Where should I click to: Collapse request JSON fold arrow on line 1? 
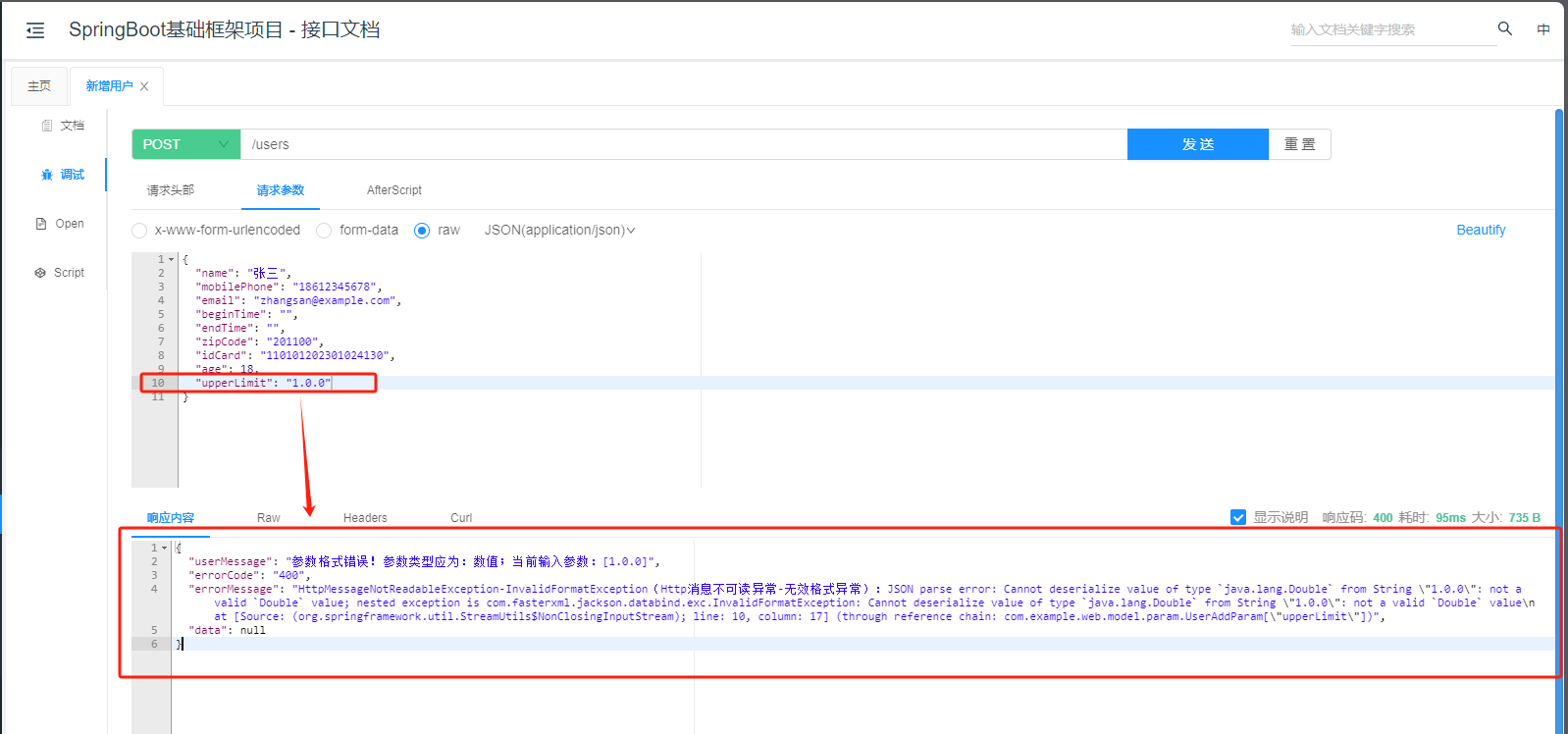[172, 260]
